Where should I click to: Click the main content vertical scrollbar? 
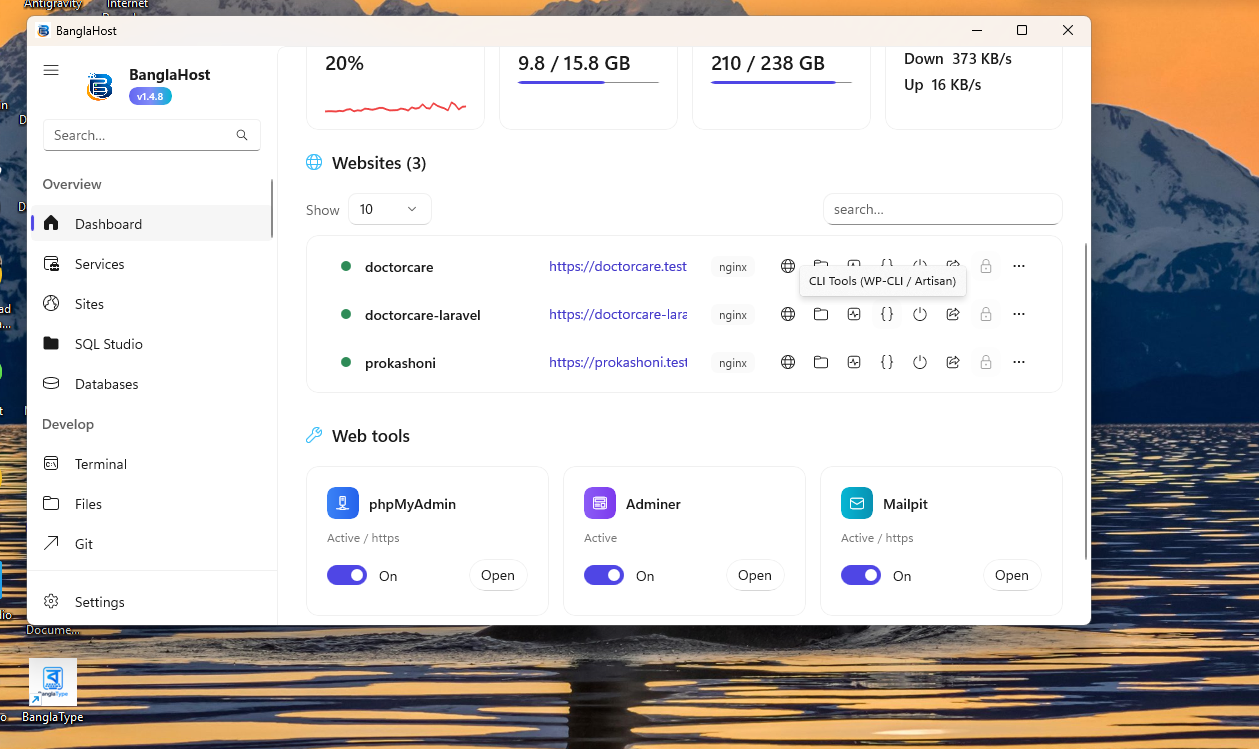[x=1086, y=400]
